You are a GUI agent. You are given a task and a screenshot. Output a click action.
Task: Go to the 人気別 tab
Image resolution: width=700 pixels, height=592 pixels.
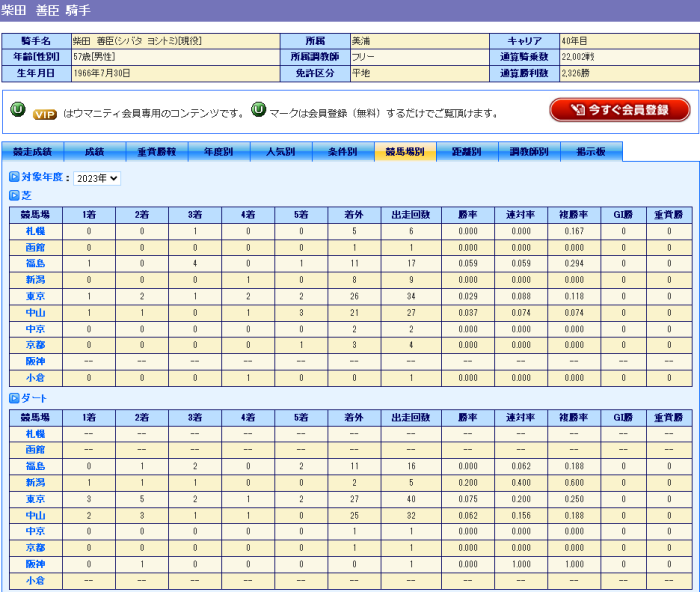pyautogui.click(x=281, y=152)
